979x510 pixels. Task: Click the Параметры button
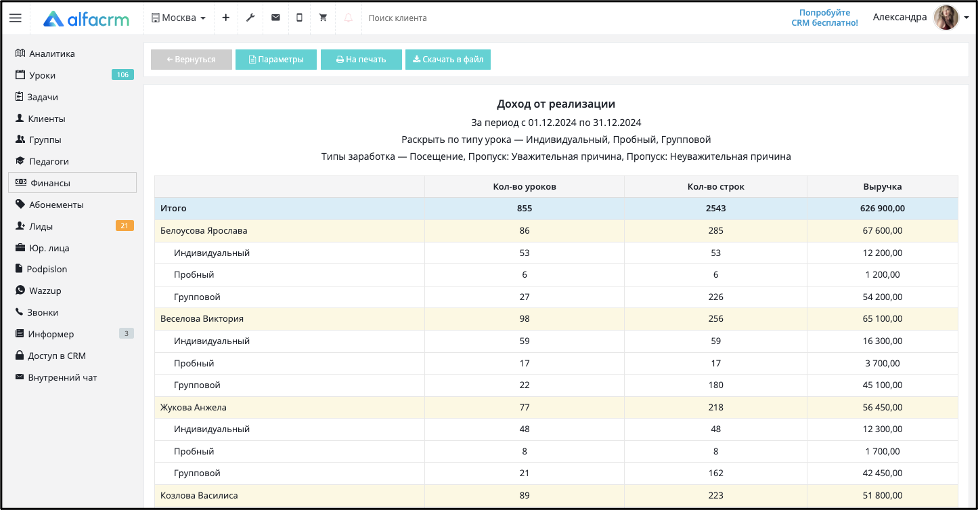[x=276, y=59]
